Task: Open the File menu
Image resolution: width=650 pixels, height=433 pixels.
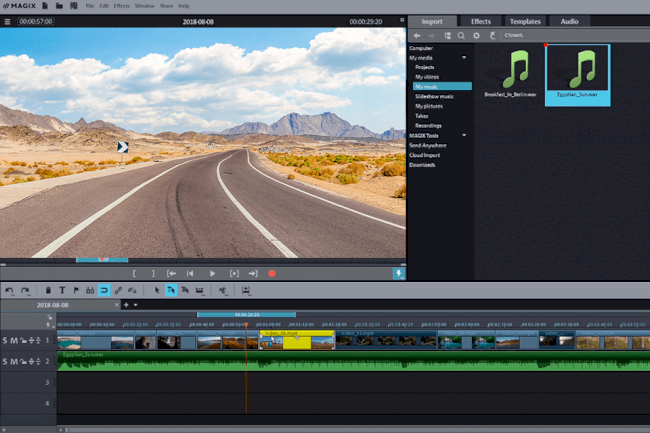Action: pyautogui.click(x=90, y=6)
